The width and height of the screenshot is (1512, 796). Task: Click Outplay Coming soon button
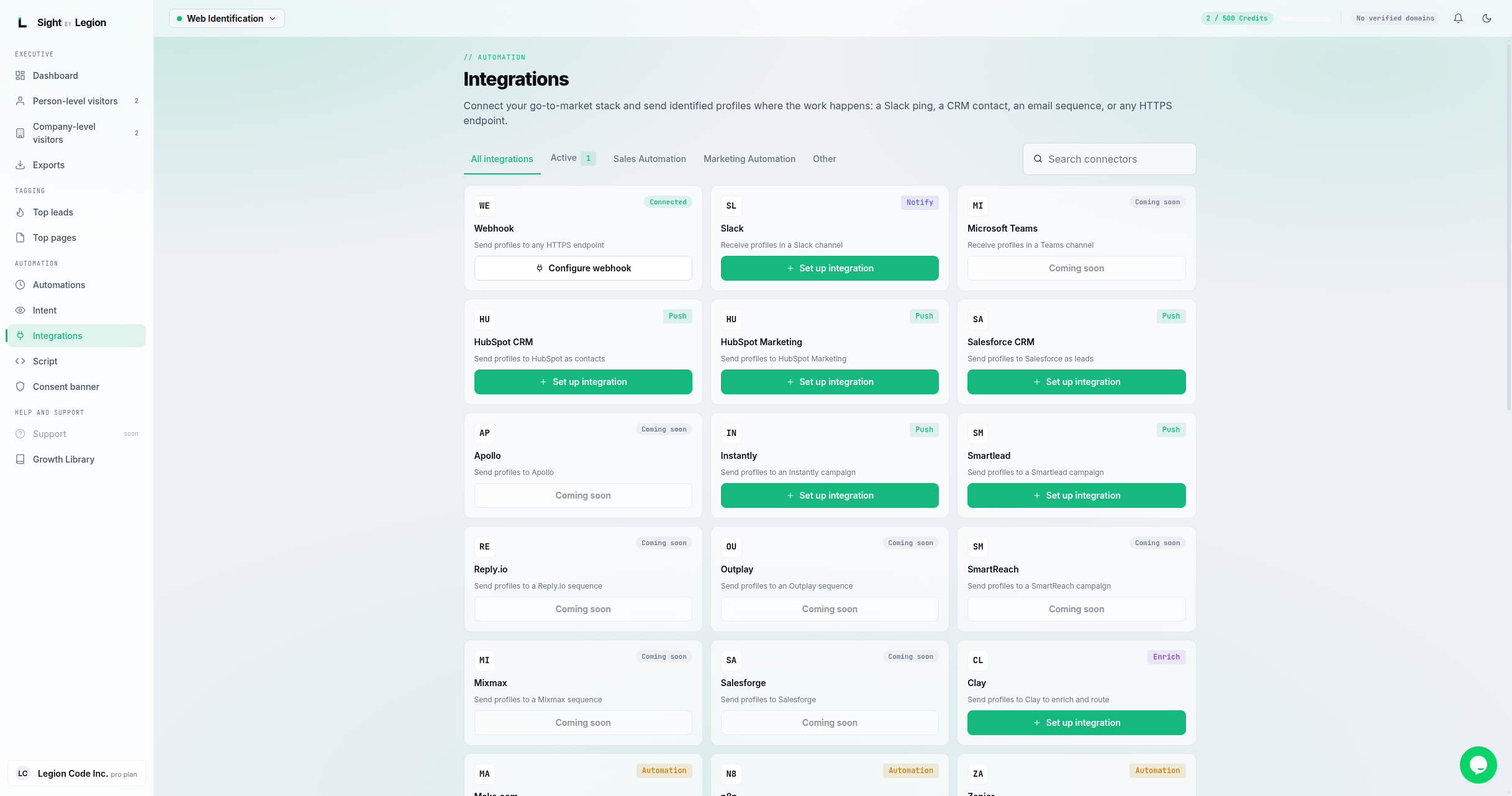[830, 609]
